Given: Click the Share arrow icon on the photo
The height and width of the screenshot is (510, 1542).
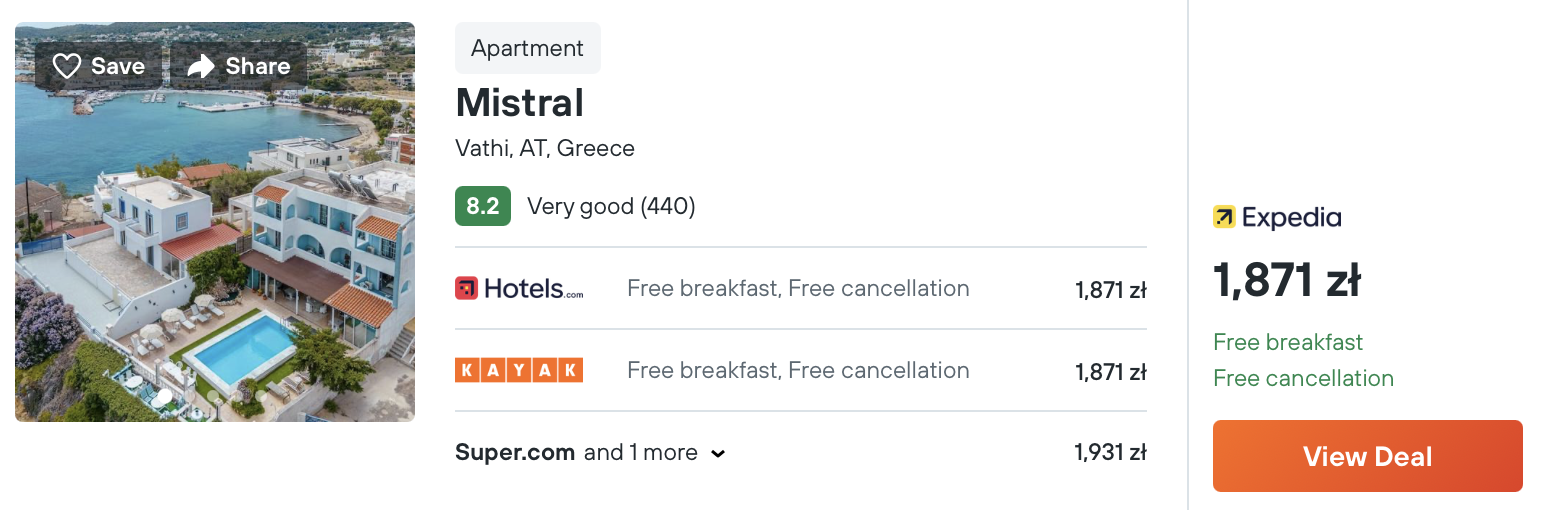Looking at the screenshot, I should (x=202, y=66).
